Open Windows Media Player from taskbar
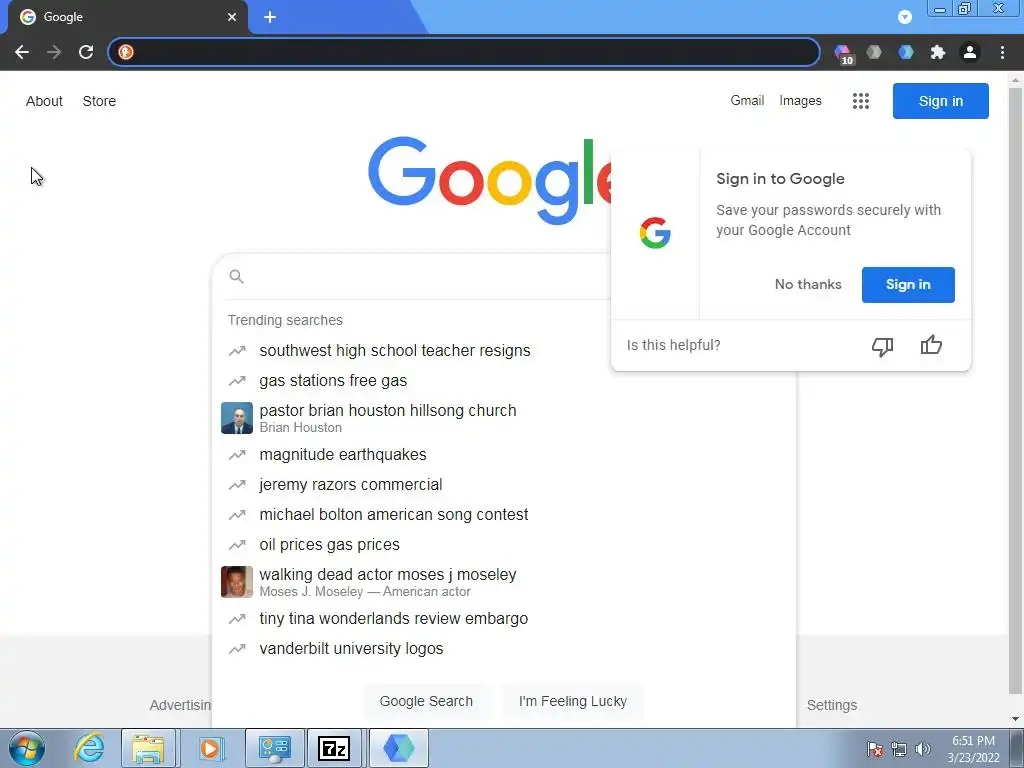Viewport: 1024px width, 768px height. [x=210, y=748]
